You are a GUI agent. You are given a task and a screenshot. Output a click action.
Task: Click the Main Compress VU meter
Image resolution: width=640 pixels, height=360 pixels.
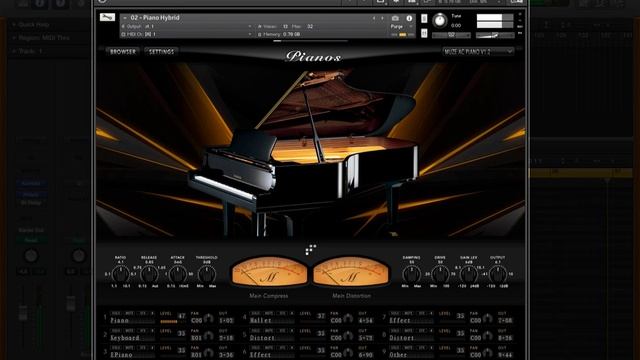pyautogui.click(x=269, y=271)
